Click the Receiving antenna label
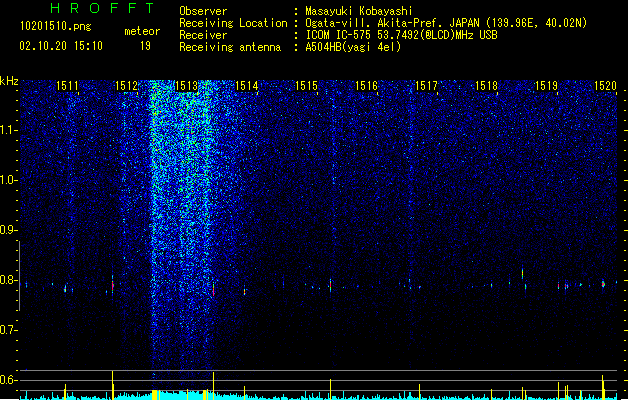The height and width of the screenshot is (400, 629). (x=230, y=47)
